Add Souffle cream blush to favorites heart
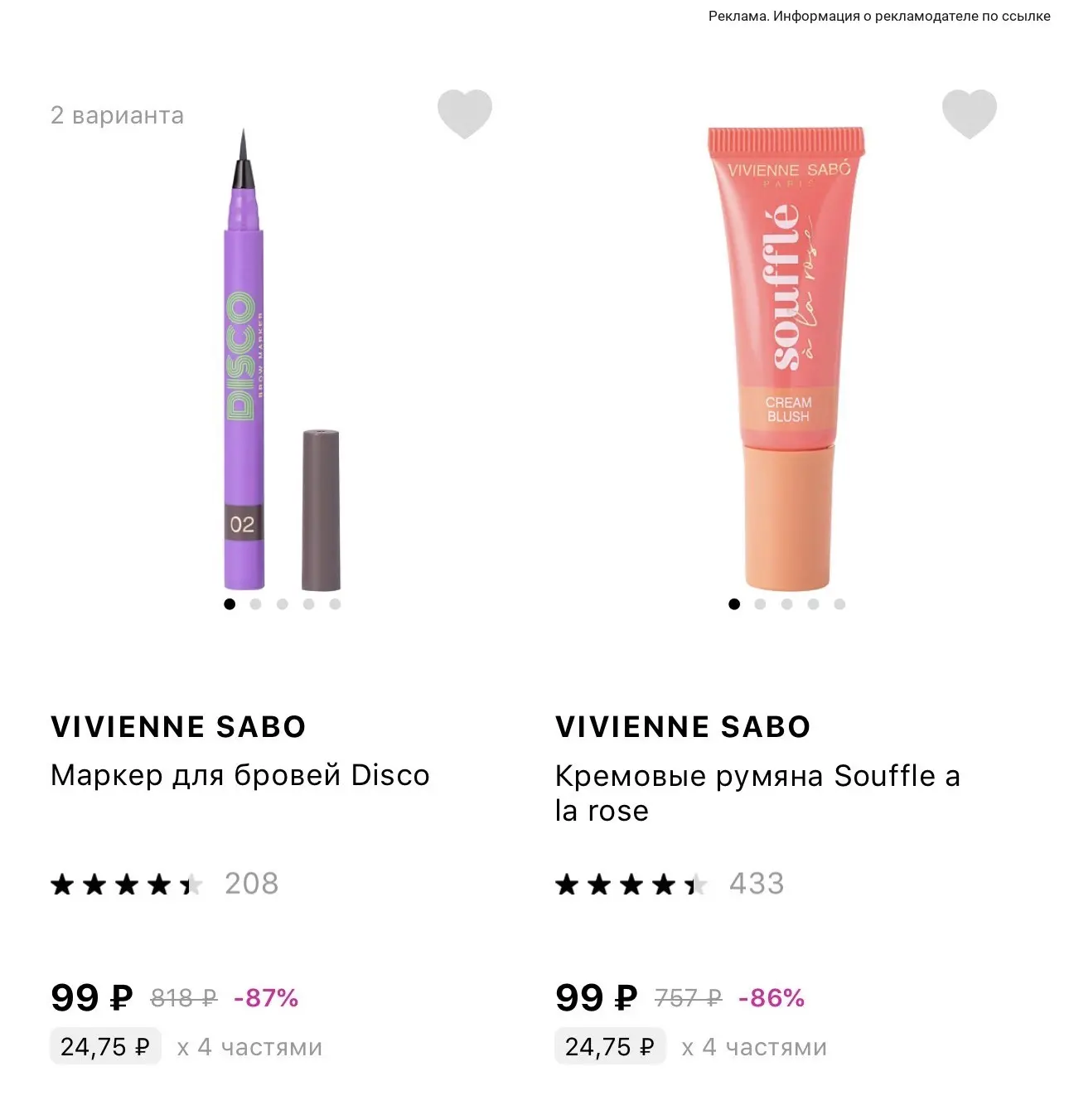 click(970, 114)
